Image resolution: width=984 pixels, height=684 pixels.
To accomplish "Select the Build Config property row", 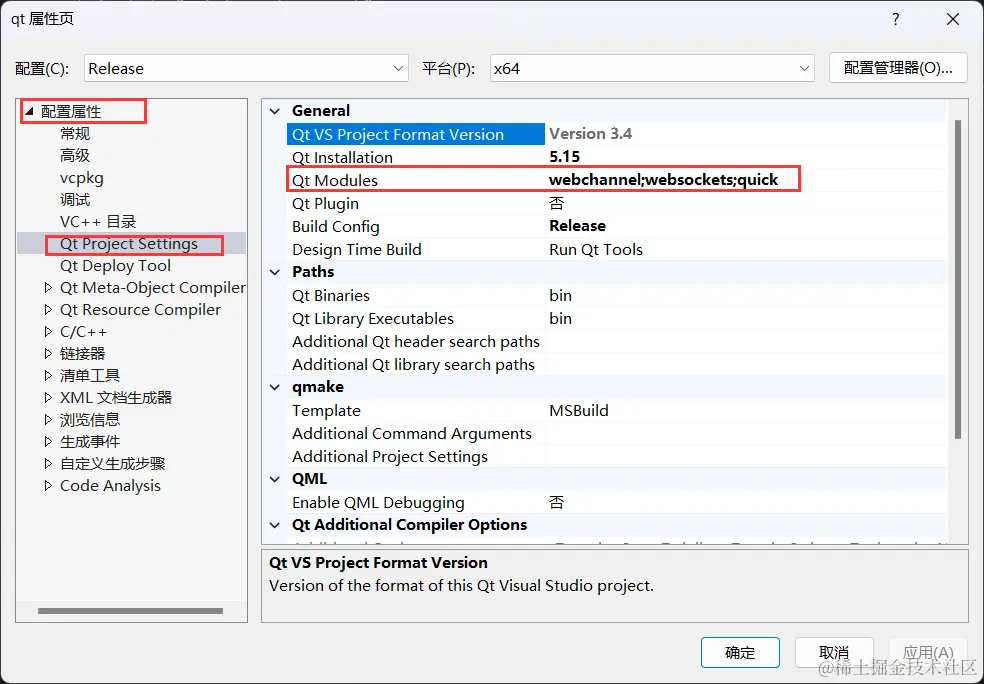I will [x=616, y=226].
